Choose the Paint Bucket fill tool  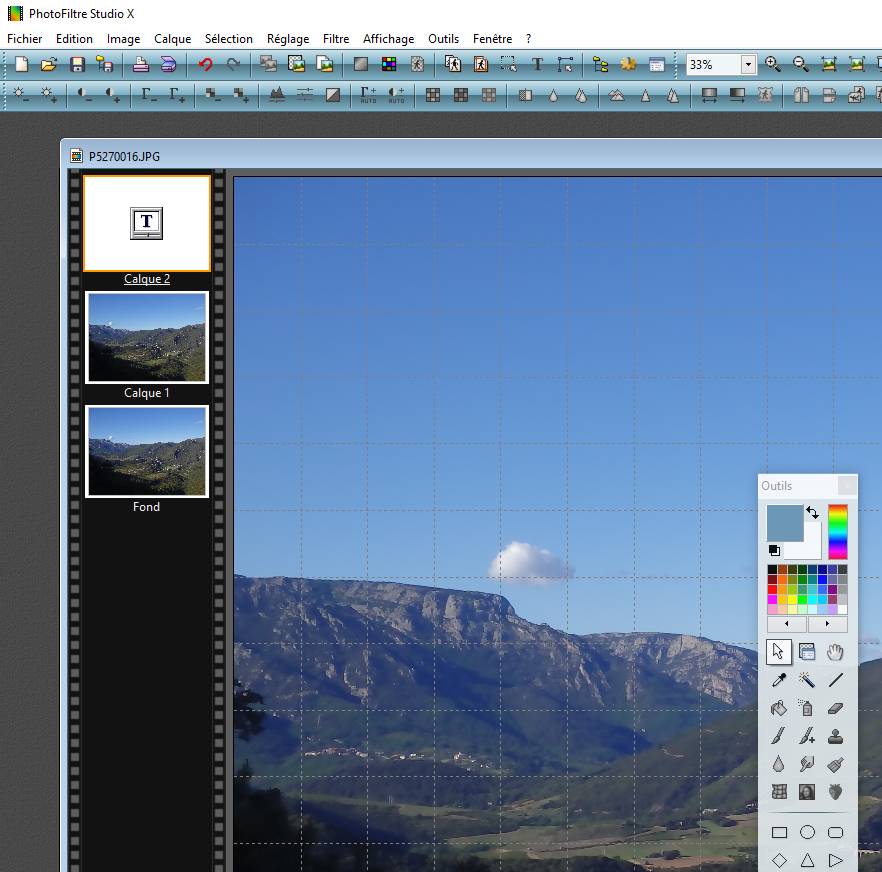coord(779,708)
